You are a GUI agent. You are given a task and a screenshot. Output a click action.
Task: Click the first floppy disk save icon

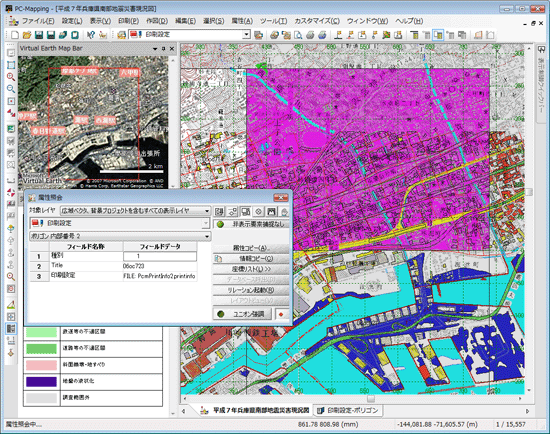point(39,35)
